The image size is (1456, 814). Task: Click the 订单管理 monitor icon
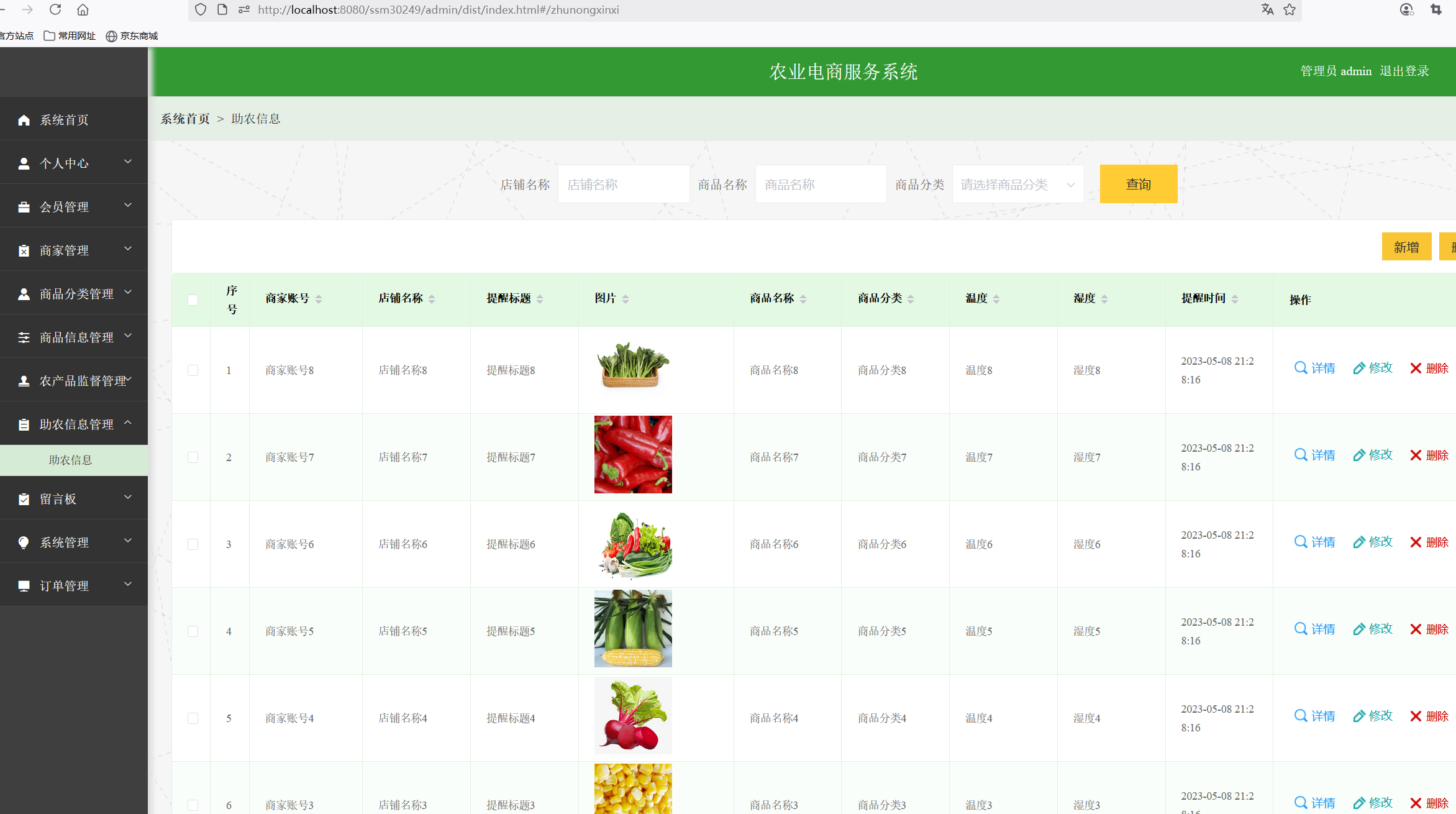25,585
